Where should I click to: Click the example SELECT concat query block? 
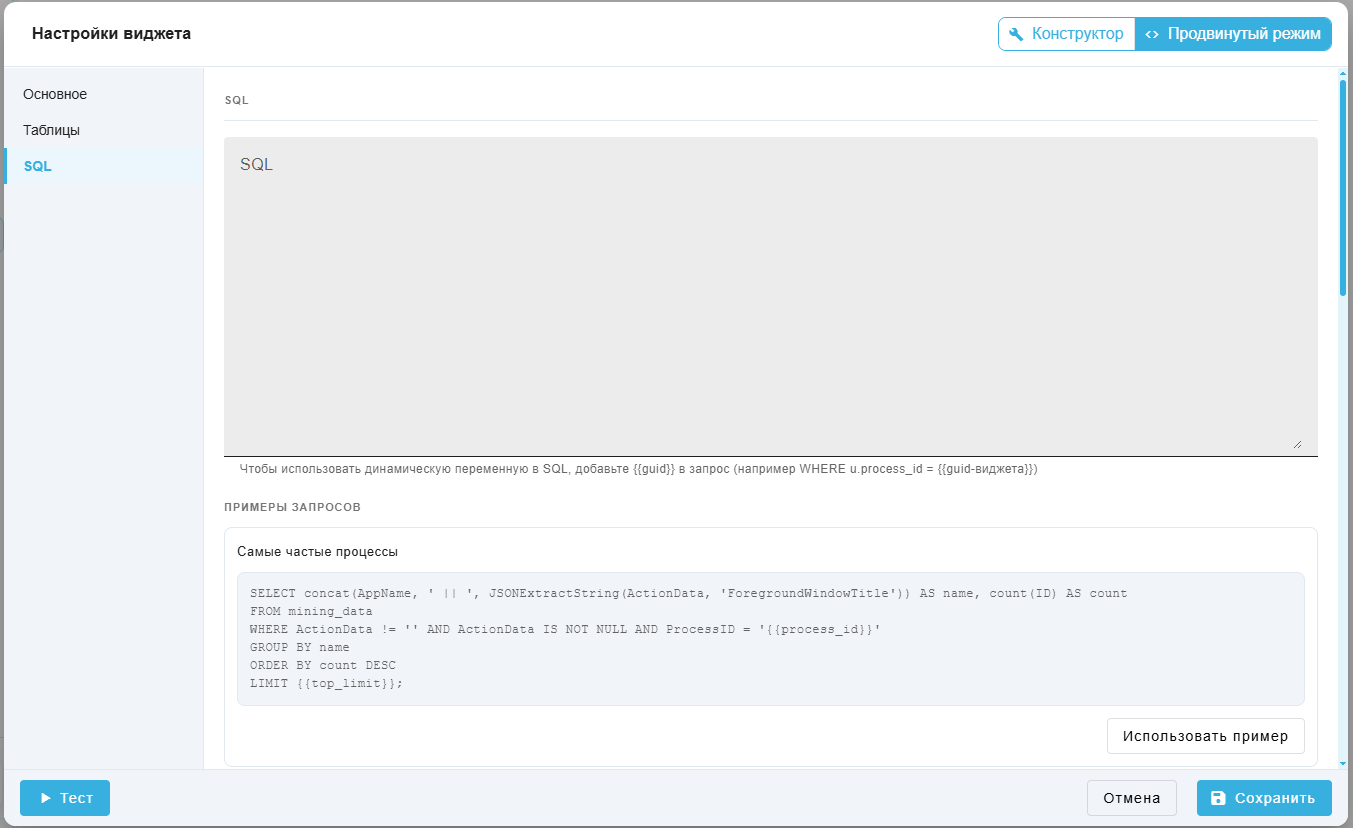[771, 639]
